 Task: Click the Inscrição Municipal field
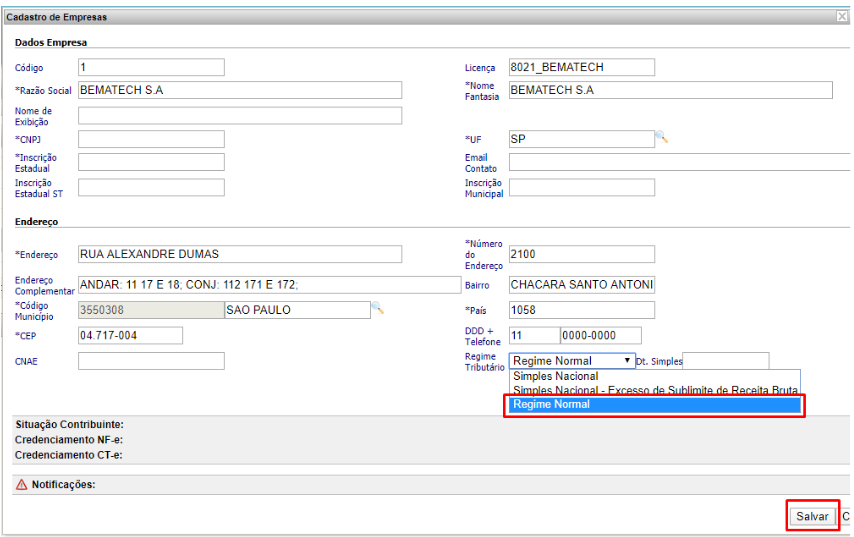pos(582,187)
